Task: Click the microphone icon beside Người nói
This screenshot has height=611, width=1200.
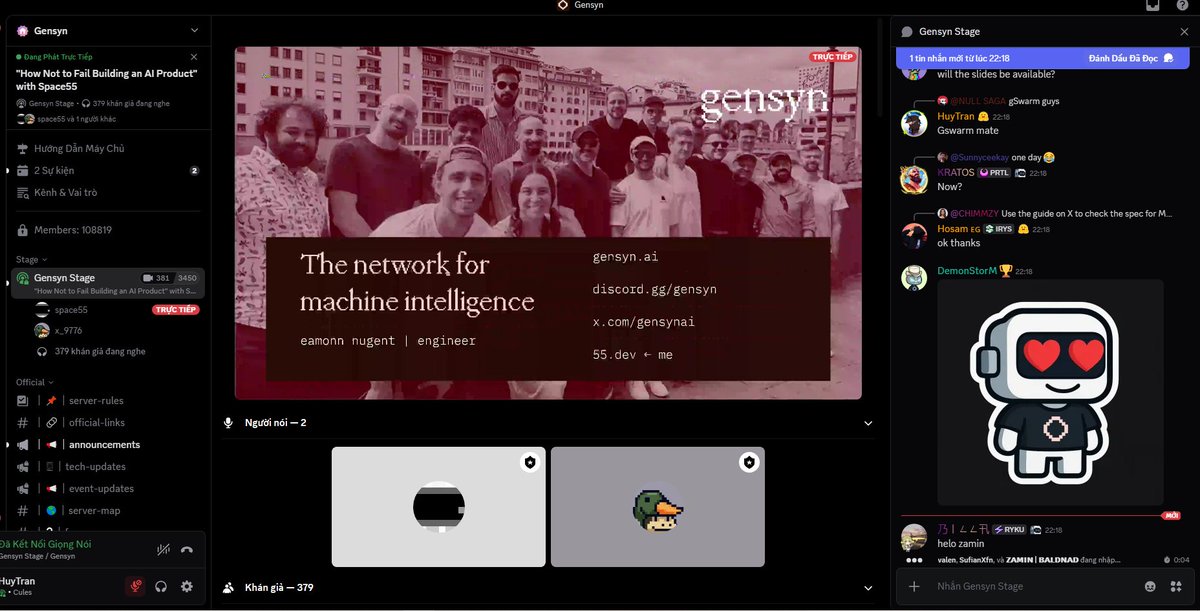Action: point(229,423)
